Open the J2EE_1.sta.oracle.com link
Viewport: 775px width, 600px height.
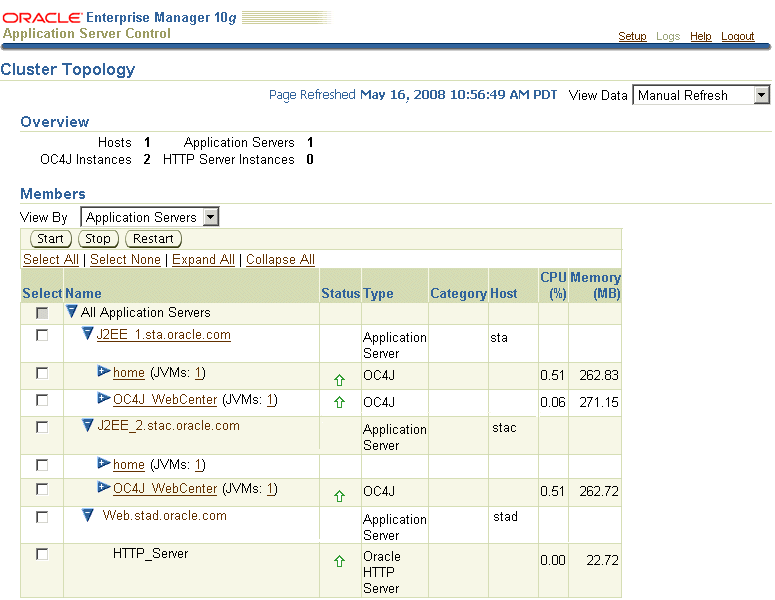(x=164, y=335)
